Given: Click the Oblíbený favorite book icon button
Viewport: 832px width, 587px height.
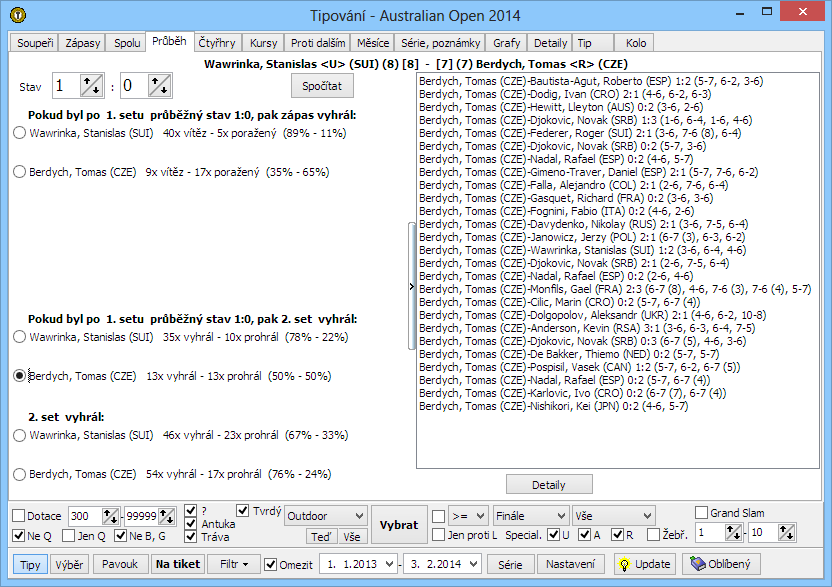Looking at the screenshot, I should point(722,564).
